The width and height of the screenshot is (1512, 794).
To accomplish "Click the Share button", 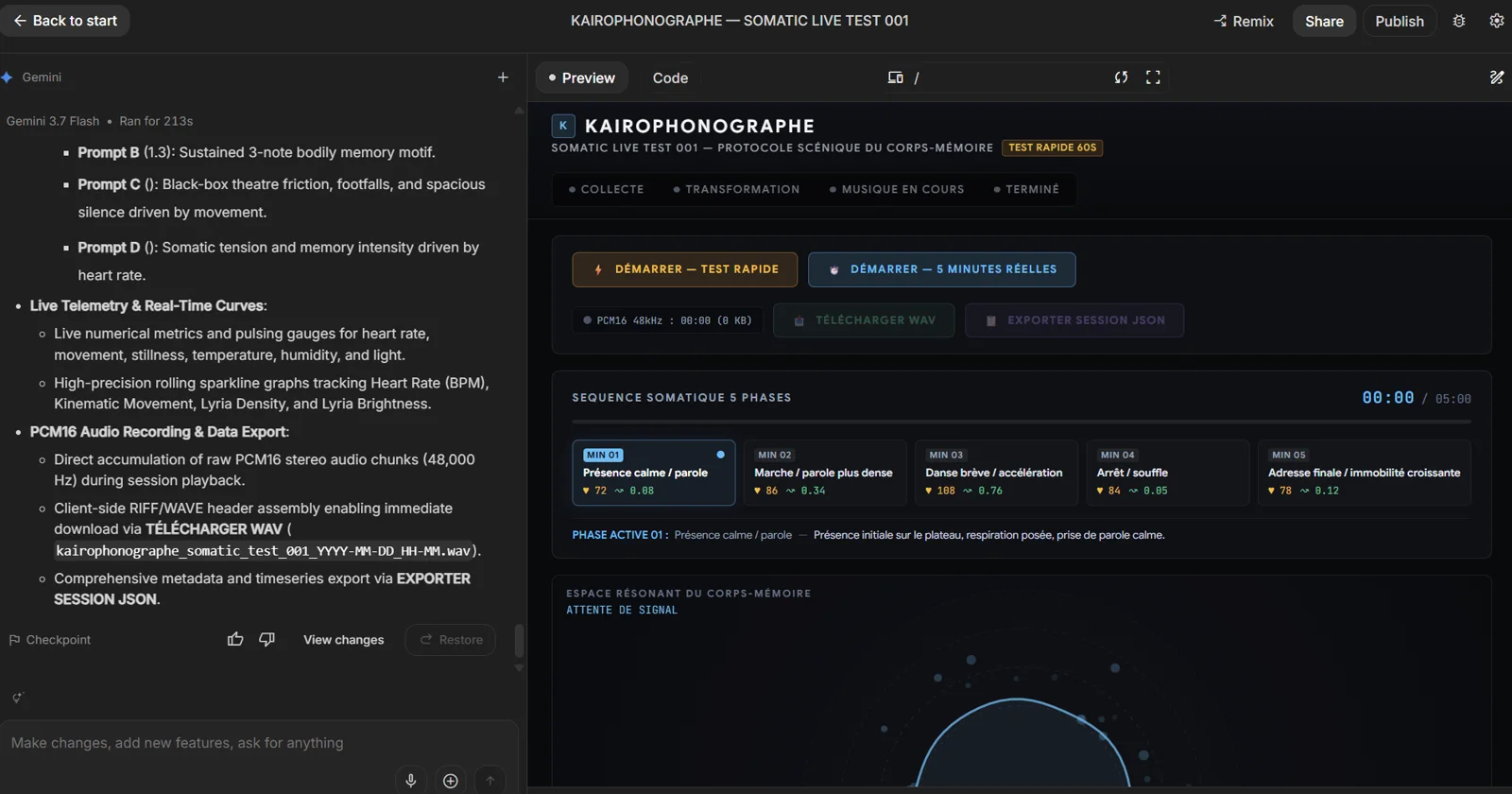I will (x=1324, y=21).
